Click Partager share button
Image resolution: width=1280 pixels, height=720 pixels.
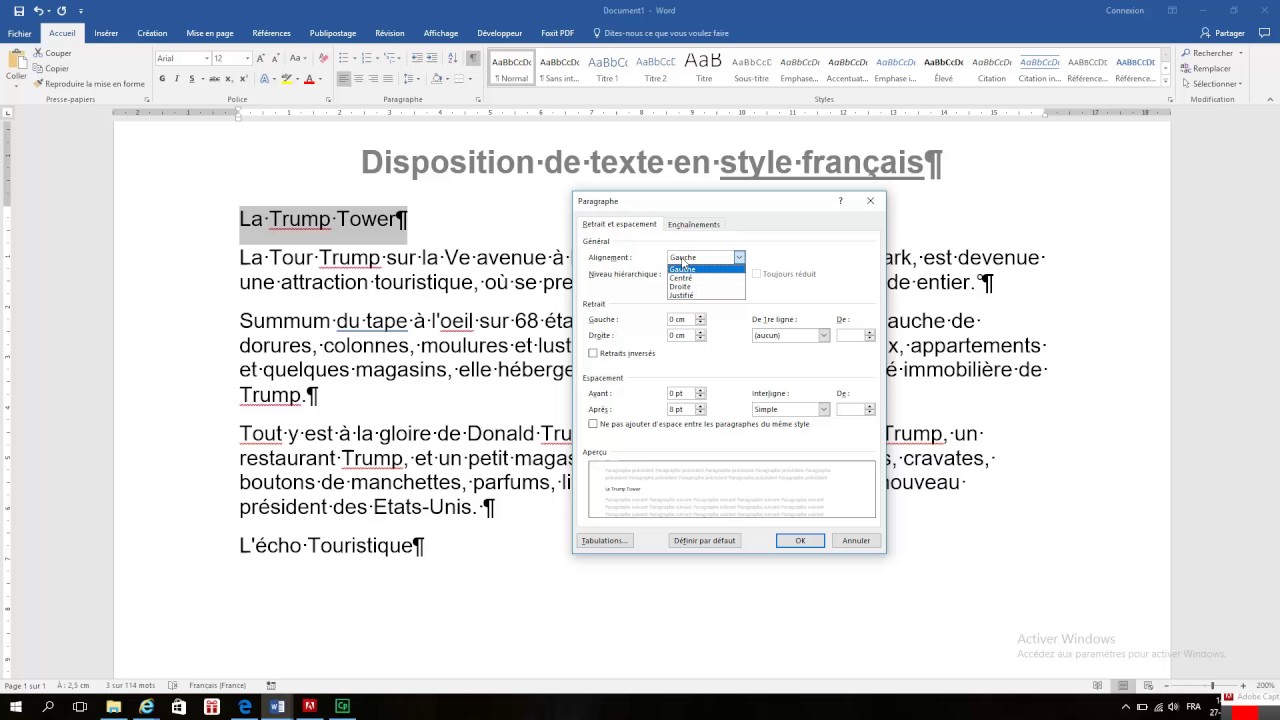click(x=1223, y=33)
